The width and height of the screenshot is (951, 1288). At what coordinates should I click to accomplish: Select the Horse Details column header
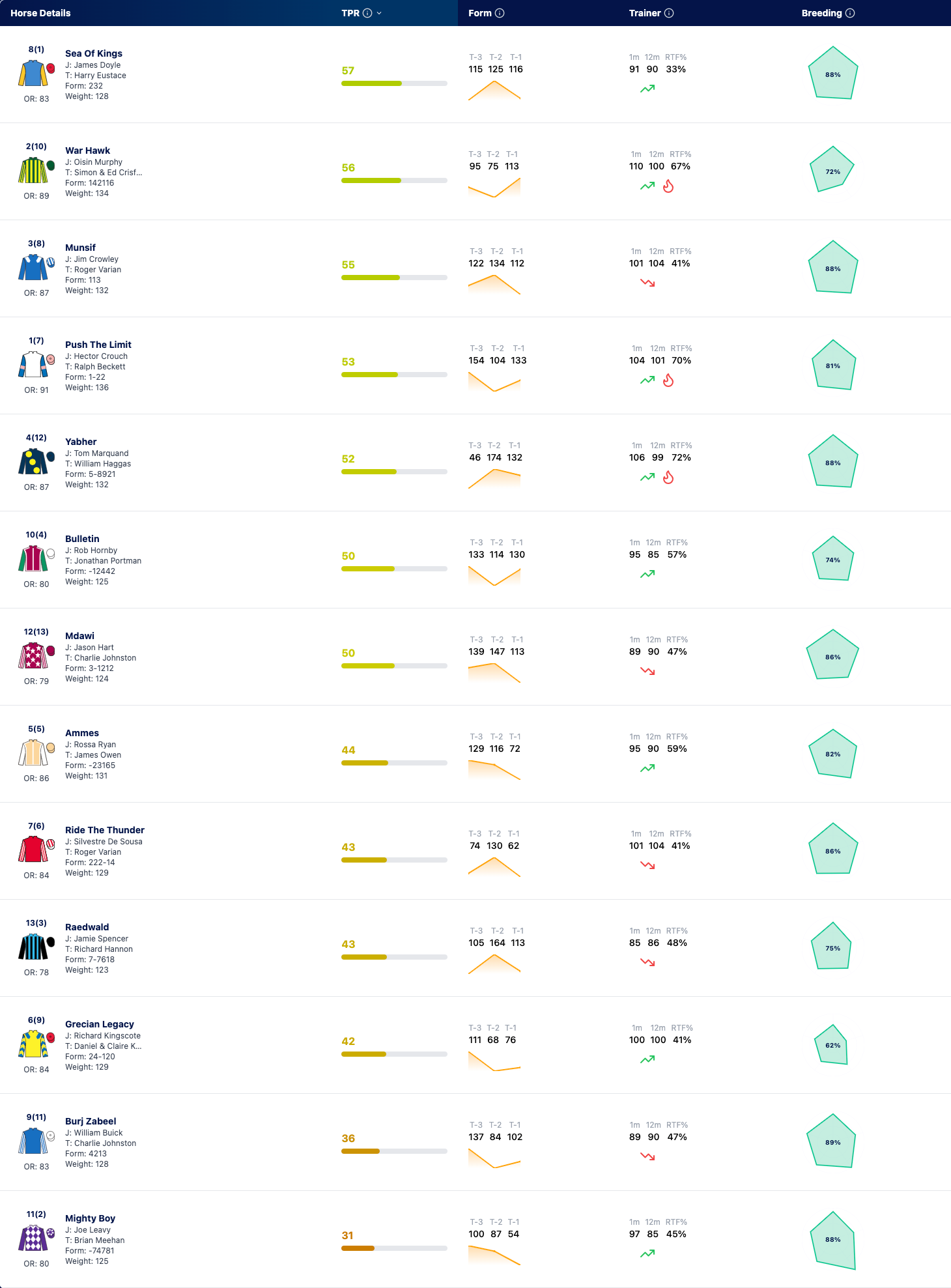[40, 13]
